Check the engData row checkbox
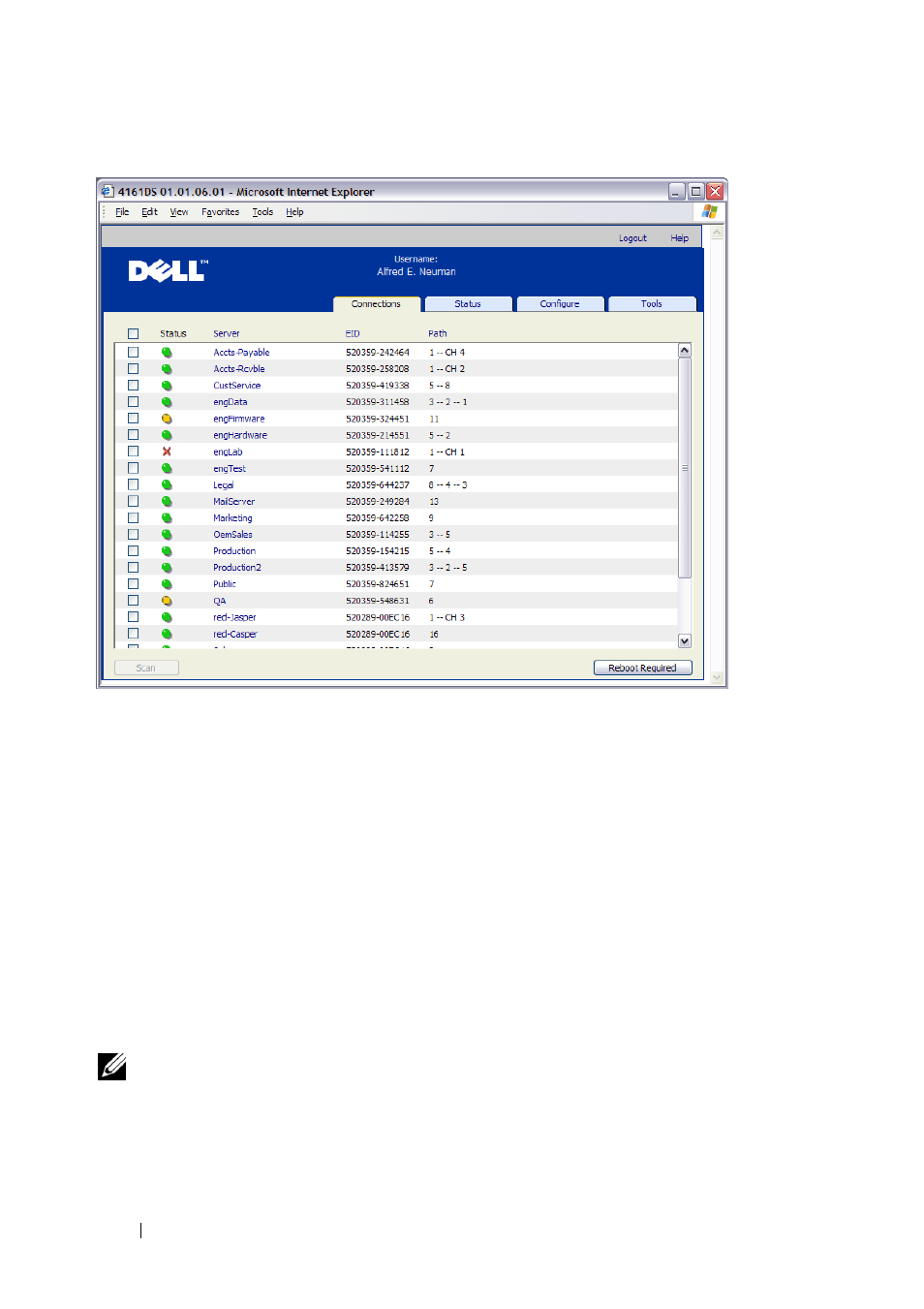This screenshot has height=1309, width=924. pos(134,402)
